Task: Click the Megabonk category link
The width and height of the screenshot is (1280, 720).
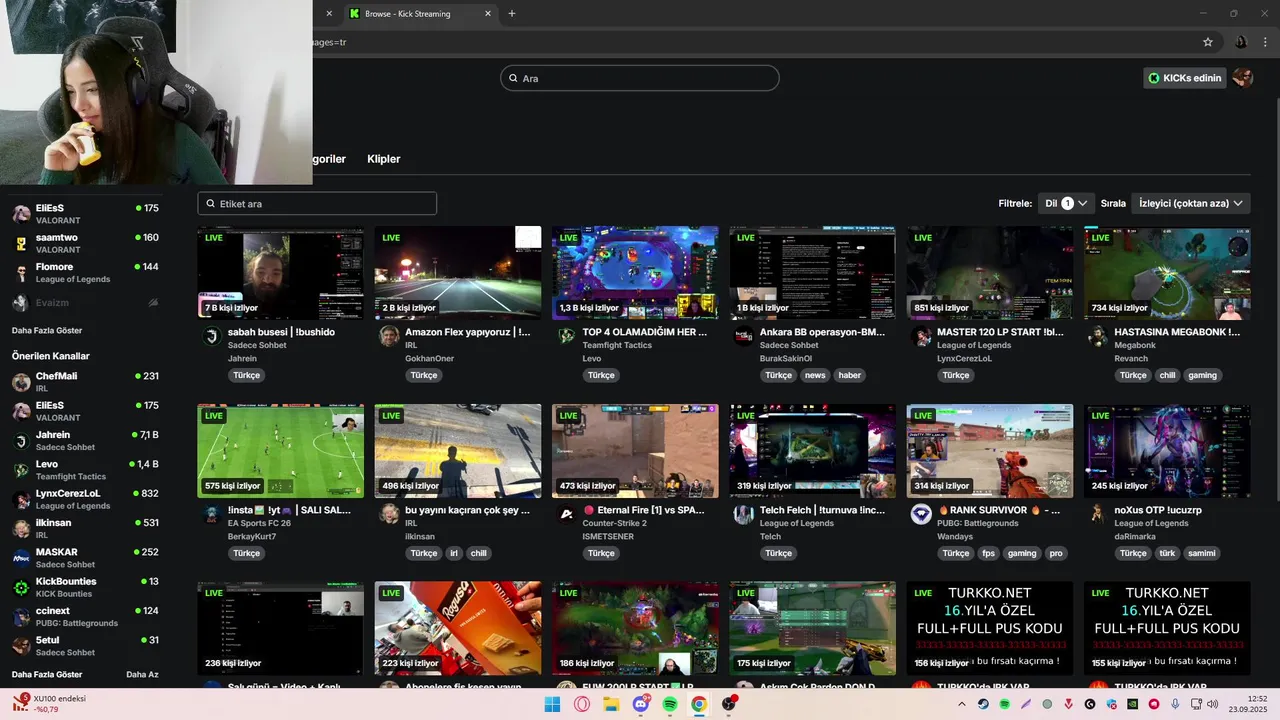Action: [1135, 345]
